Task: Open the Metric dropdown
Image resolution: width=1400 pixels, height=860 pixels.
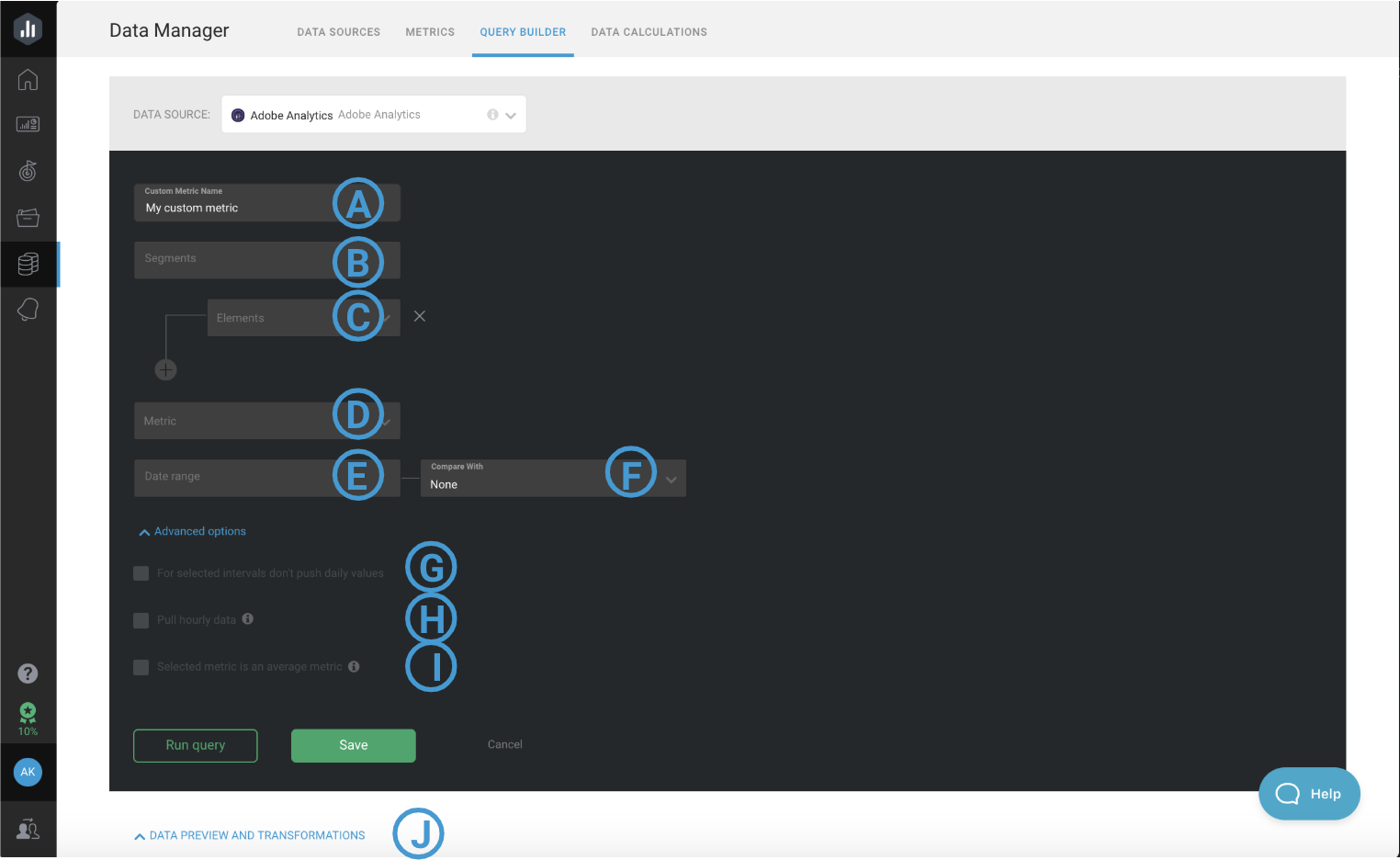Action: click(267, 421)
